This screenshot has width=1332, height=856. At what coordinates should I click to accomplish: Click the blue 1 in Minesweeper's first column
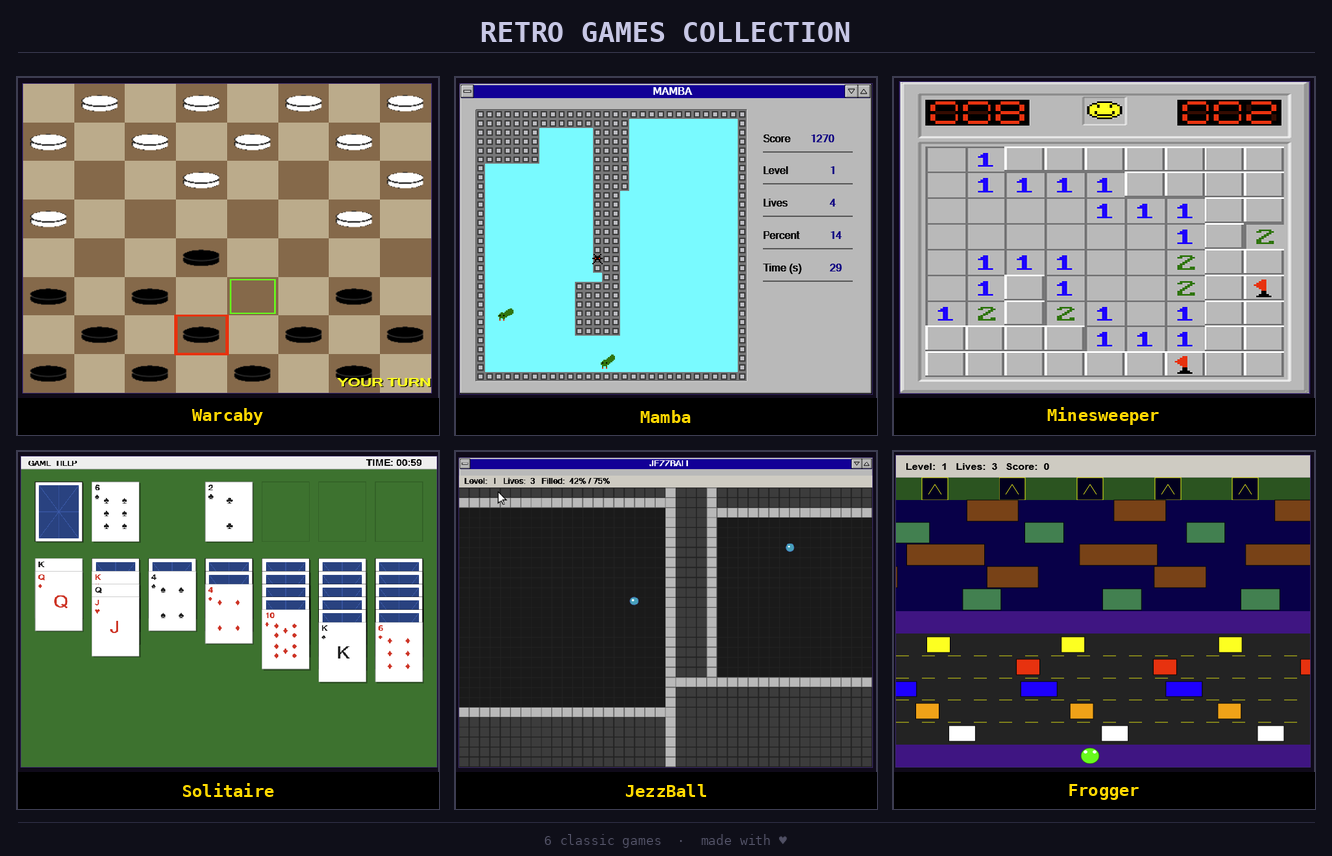pos(945,314)
